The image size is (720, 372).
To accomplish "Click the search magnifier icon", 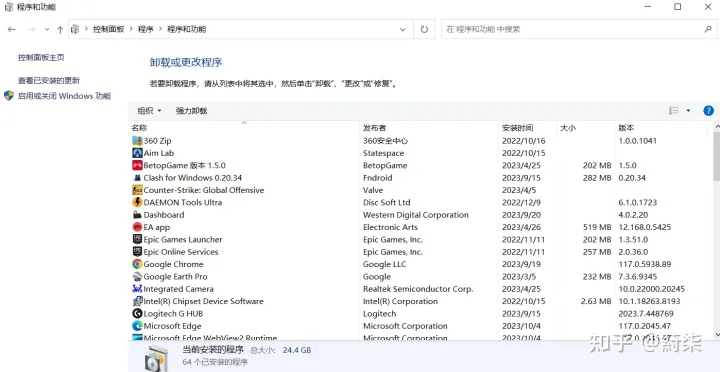I will (708, 29).
